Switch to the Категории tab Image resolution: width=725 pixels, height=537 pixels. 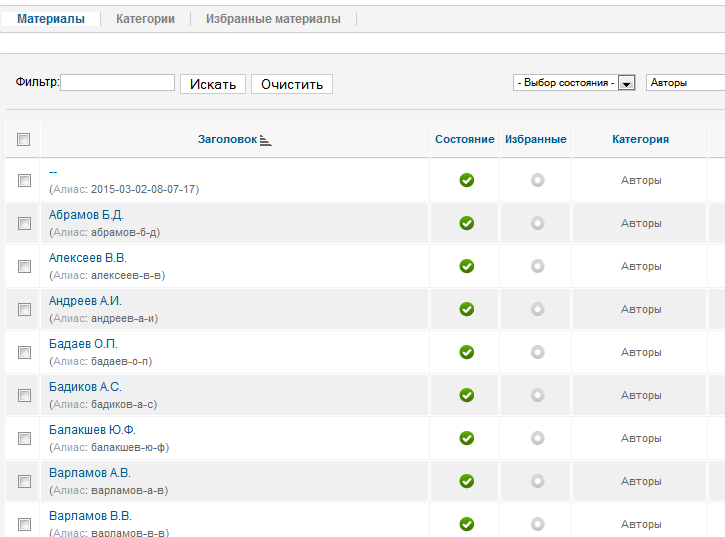145,19
